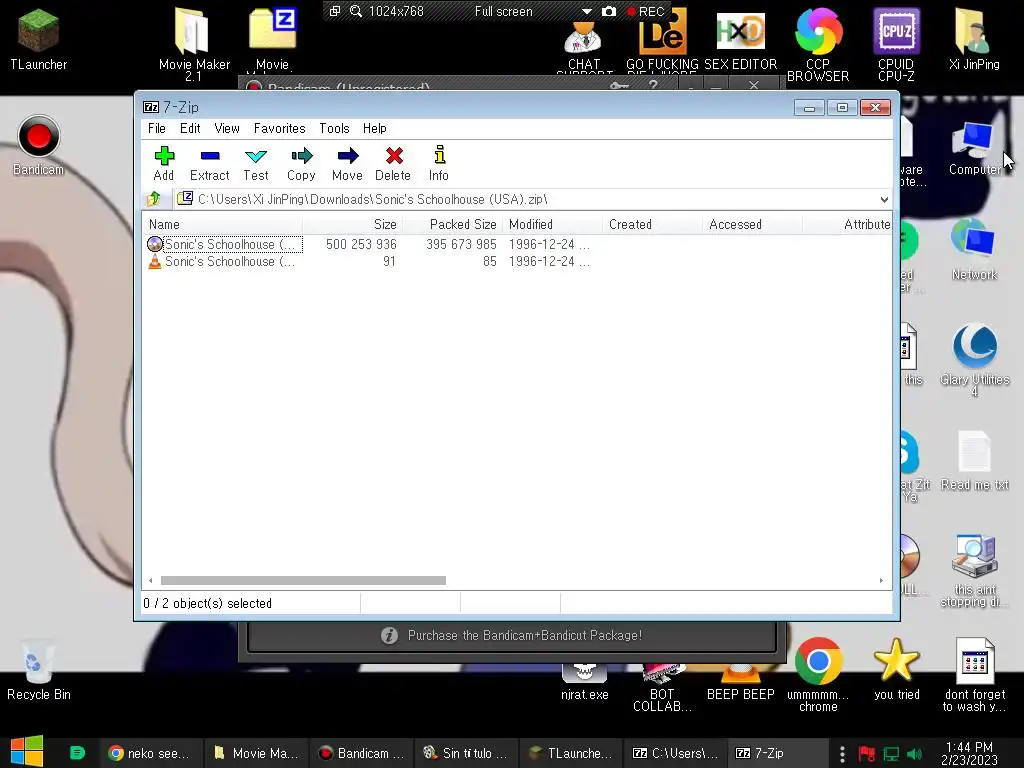1024x768 pixels.
Task: Take a screenshot with recorder camera icon
Action: (x=609, y=12)
